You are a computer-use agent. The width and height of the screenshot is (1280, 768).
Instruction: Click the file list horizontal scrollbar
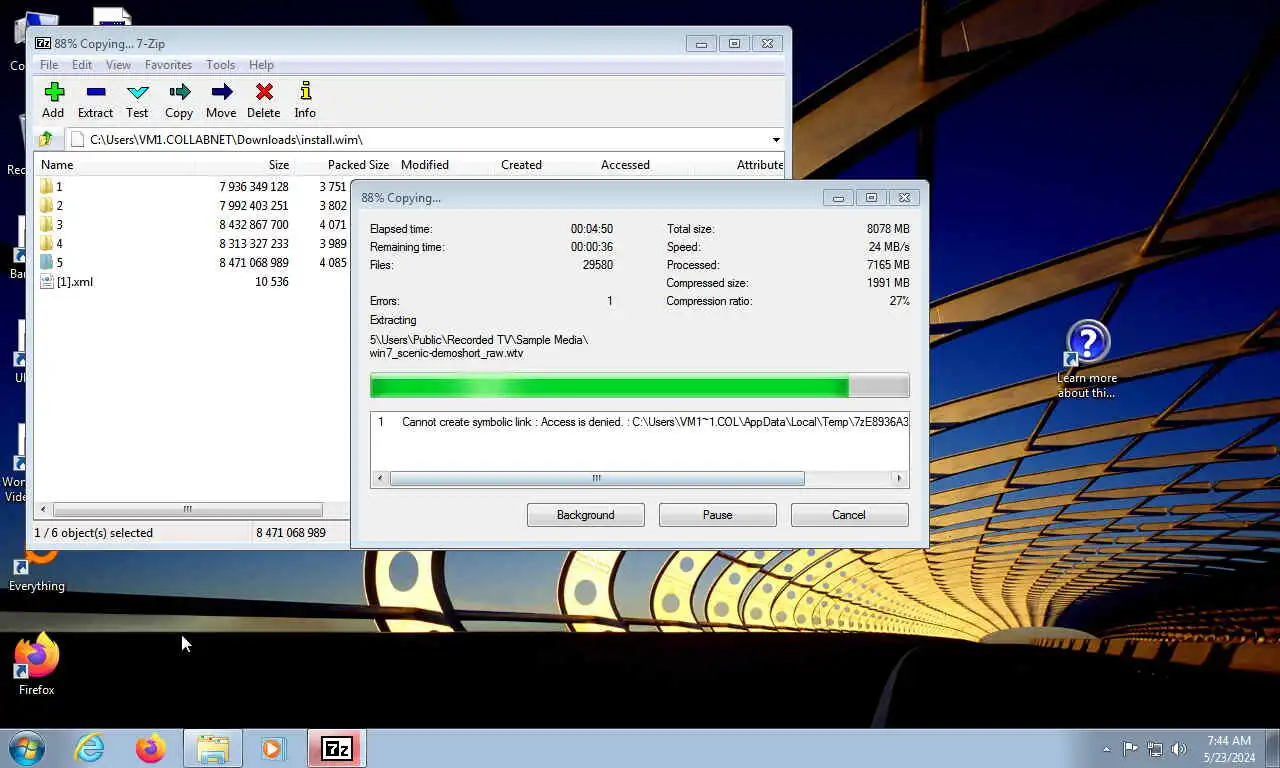(187, 510)
